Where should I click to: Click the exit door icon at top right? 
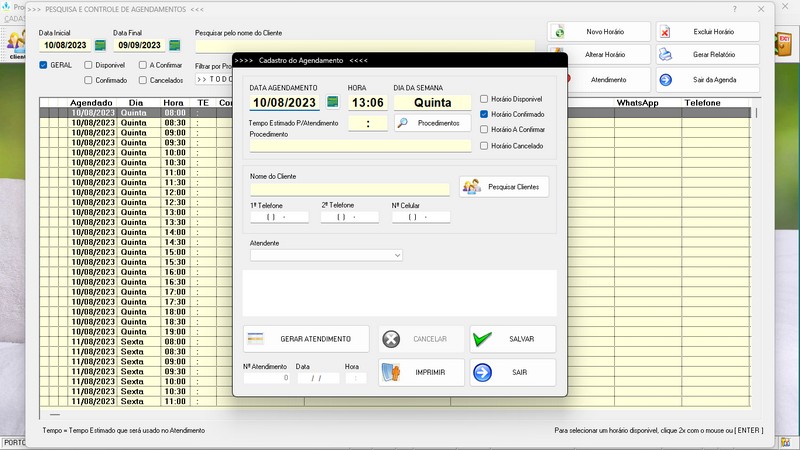click(x=784, y=45)
